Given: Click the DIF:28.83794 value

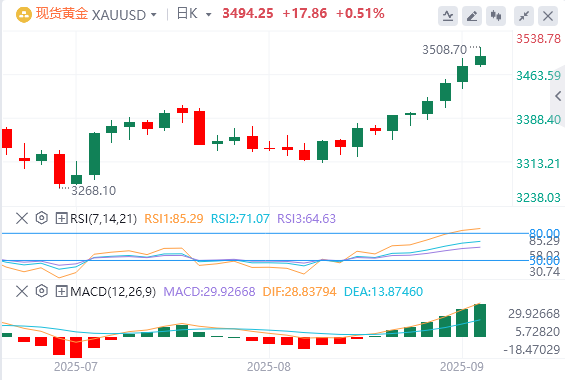Looking at the screenshot, I should [x=299, y=291].
